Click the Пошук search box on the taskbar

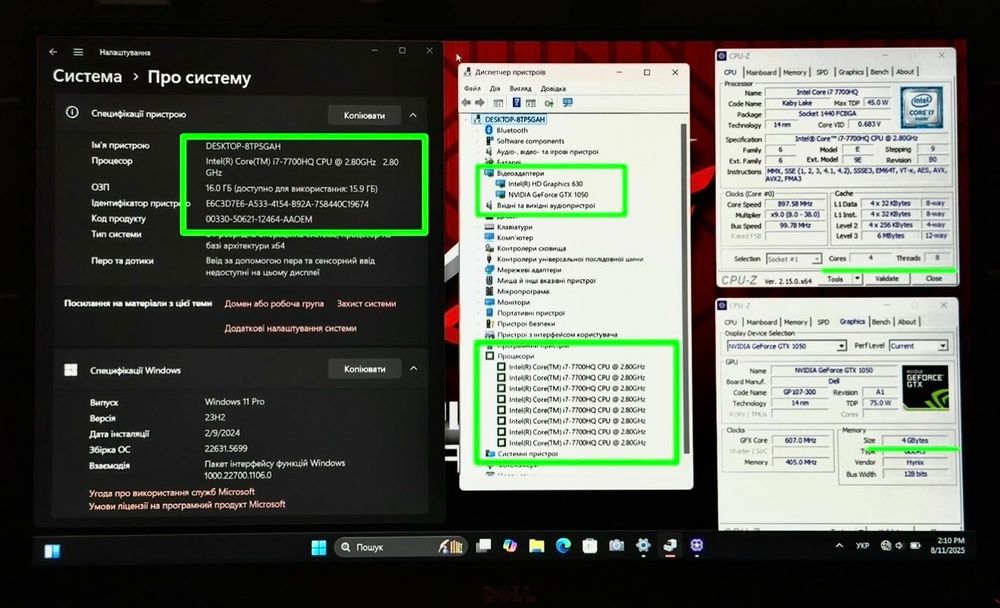coord(401,547)
